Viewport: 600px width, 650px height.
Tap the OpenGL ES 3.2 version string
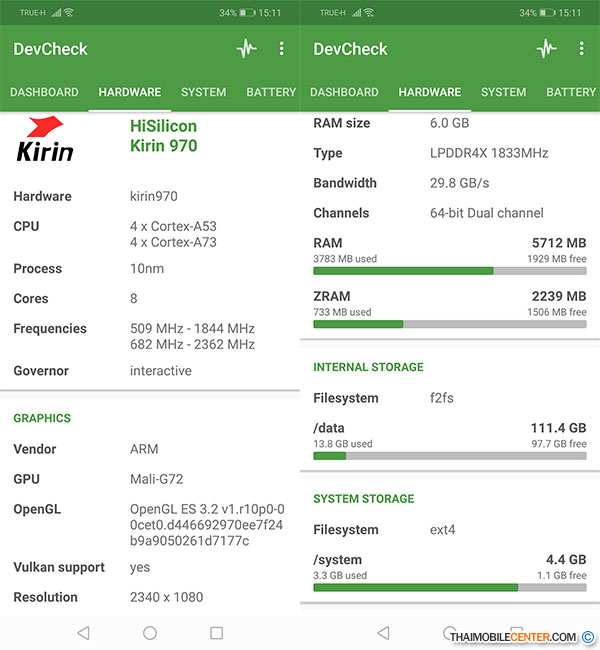click(x=207, y=525)
